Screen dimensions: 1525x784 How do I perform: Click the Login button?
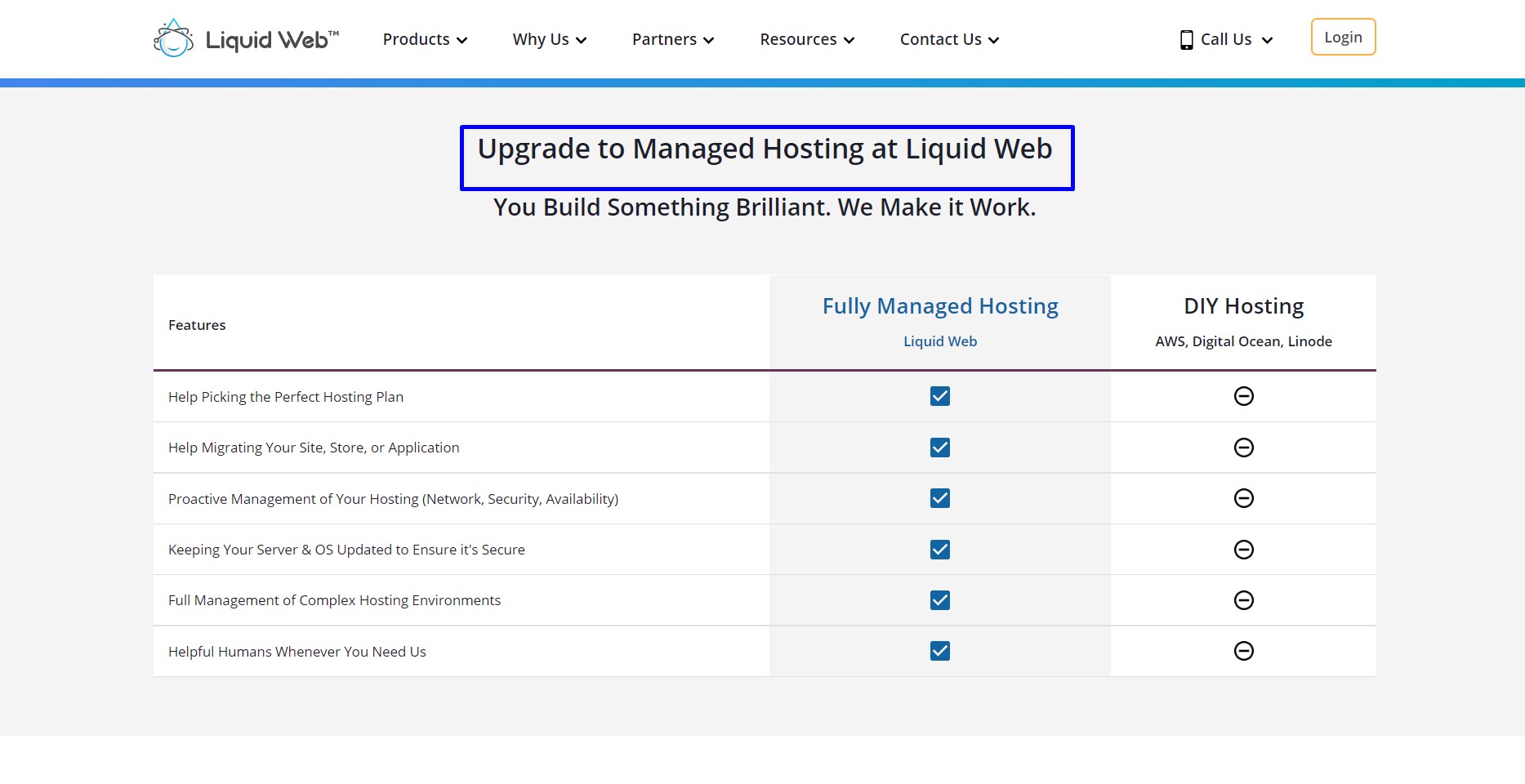pyautogui.click(x=1343, y=37)
